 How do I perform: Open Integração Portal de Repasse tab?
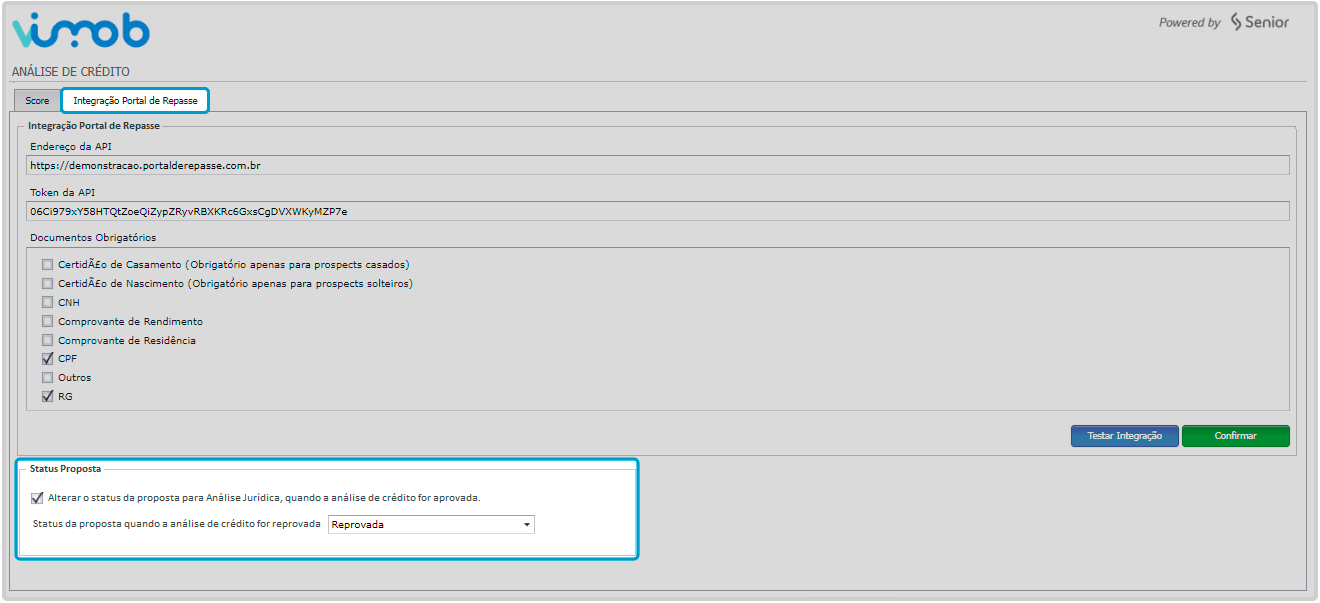135,101
